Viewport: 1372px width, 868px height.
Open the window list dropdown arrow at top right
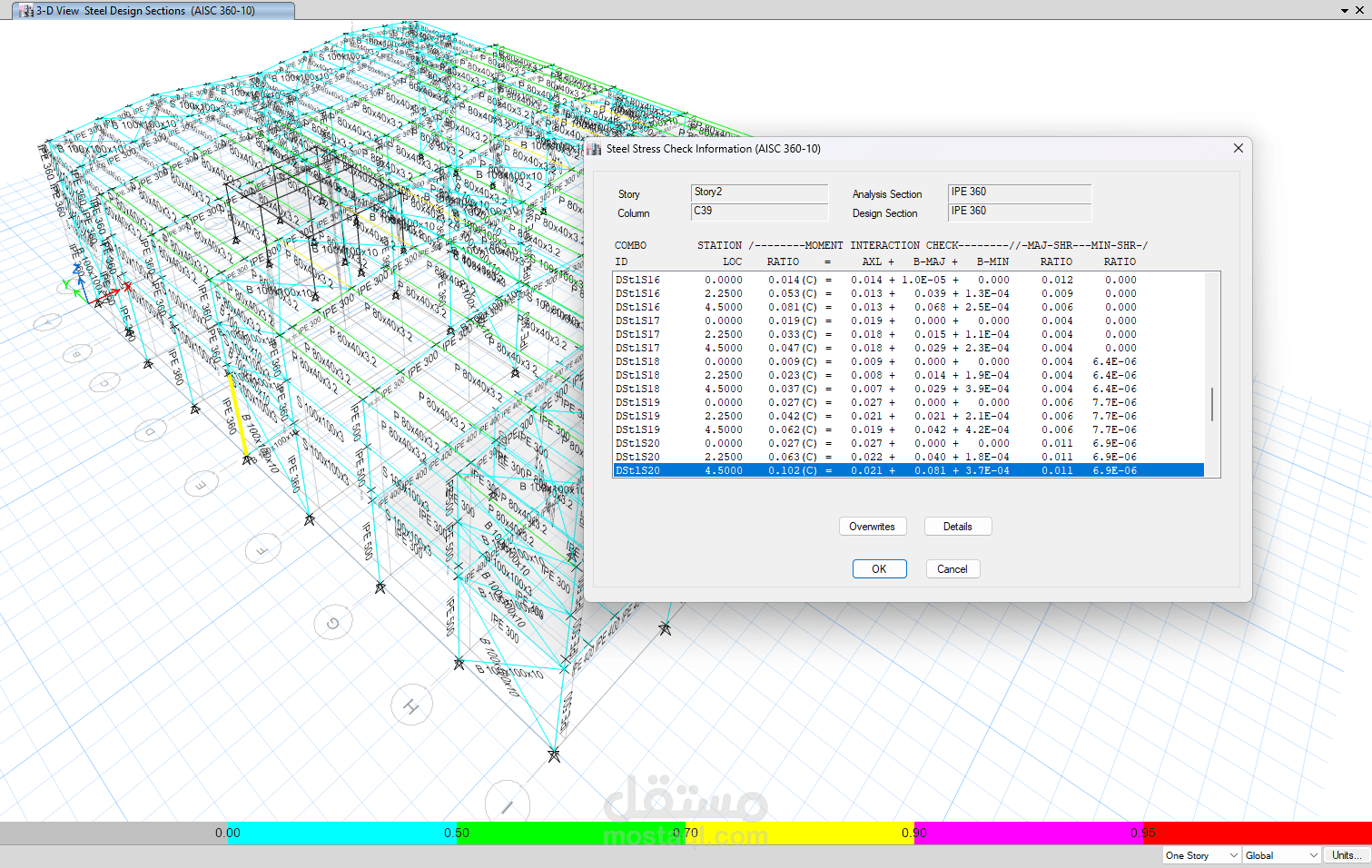(x=1345, y=11)
